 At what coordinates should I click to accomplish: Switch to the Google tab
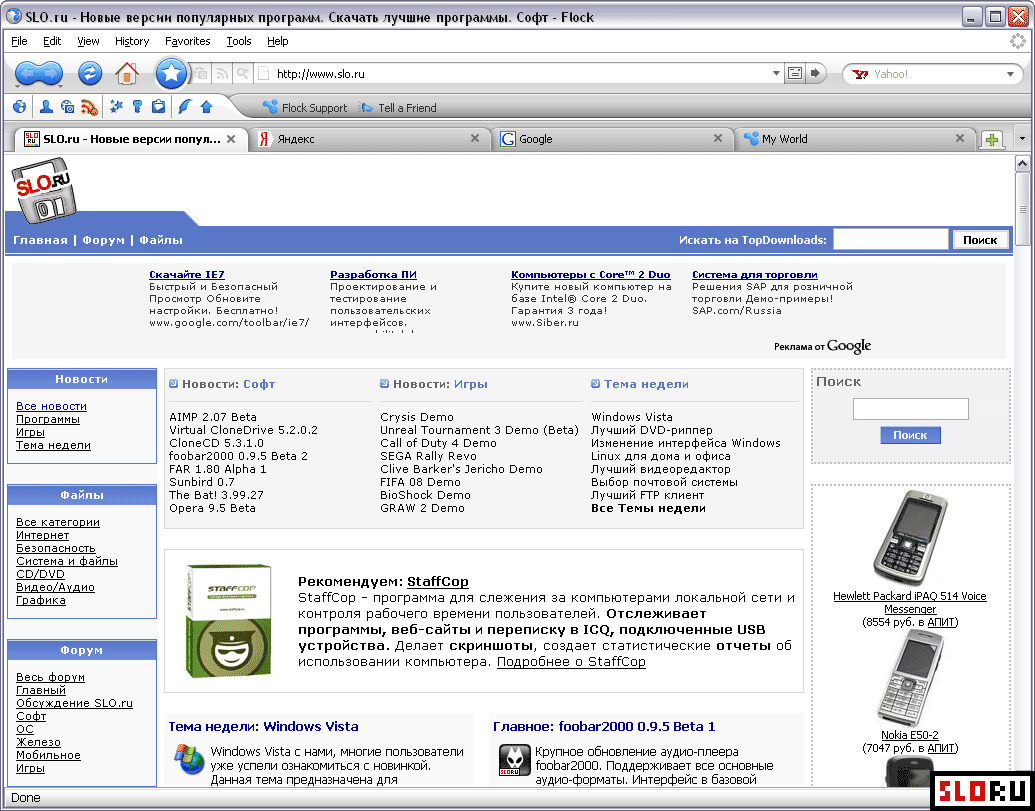[x=613, y=139]
